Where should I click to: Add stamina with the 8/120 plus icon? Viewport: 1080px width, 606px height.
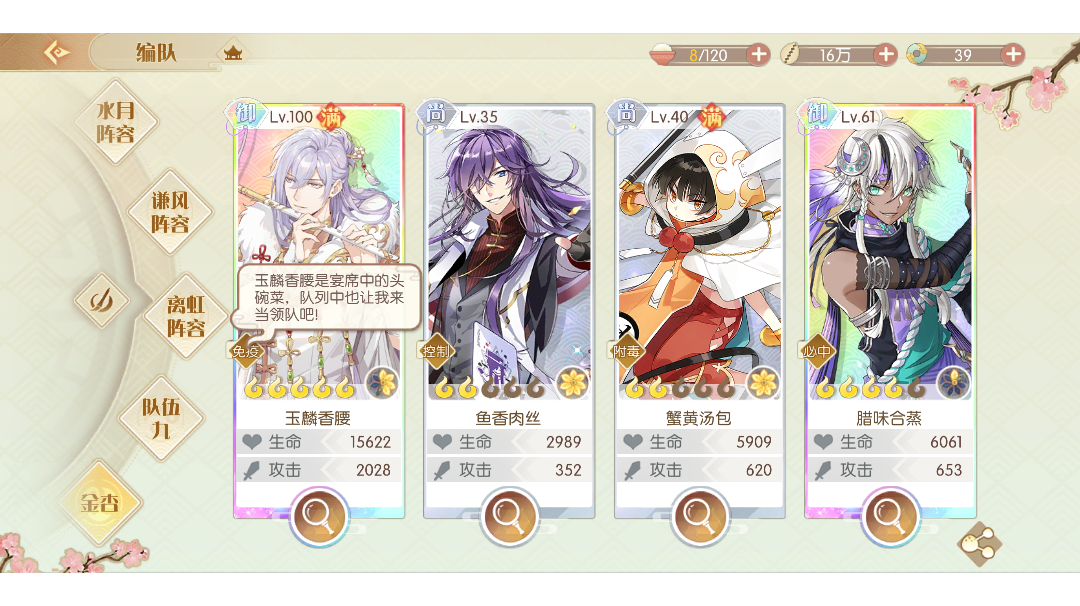click(758, 54)
